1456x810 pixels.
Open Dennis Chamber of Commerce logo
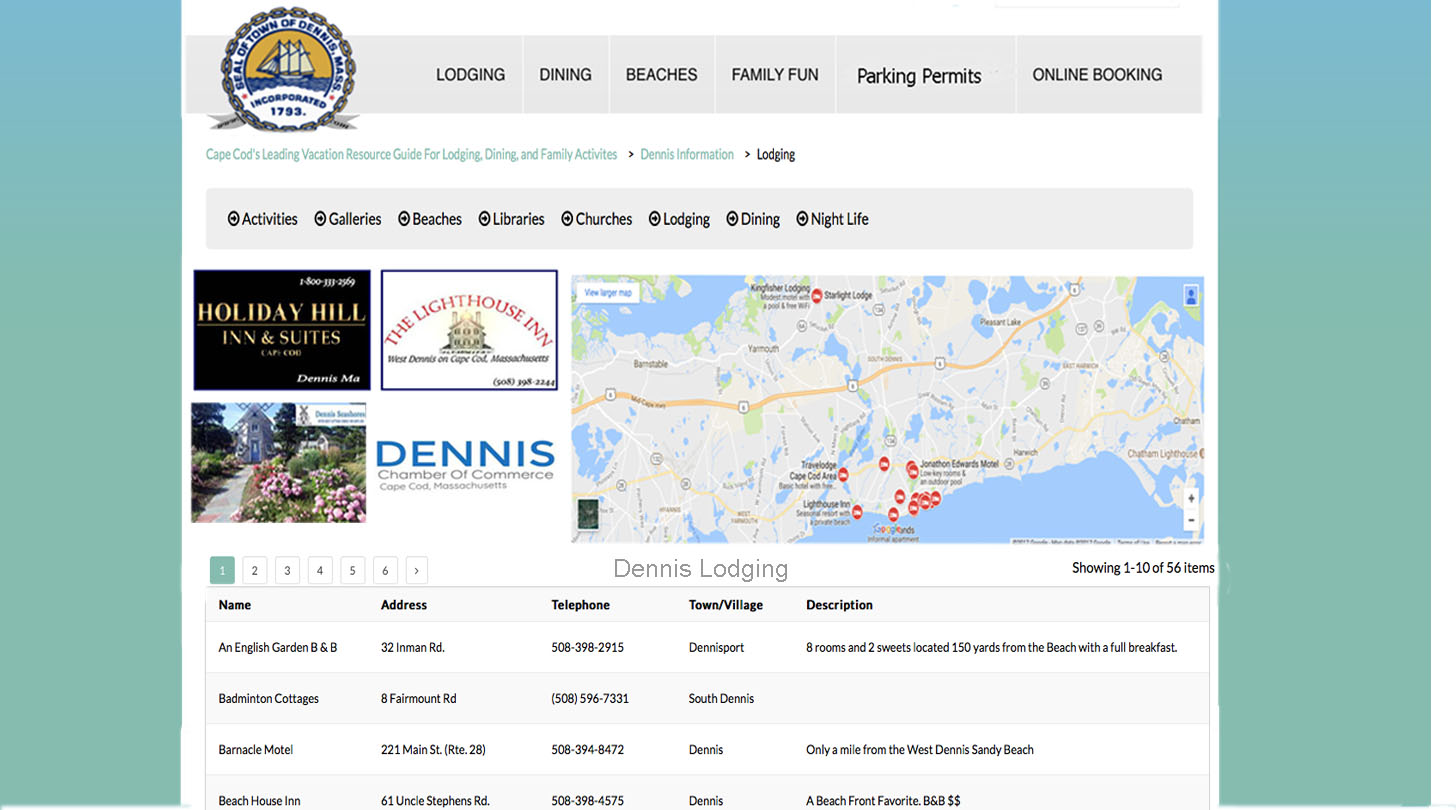point(465,465)
